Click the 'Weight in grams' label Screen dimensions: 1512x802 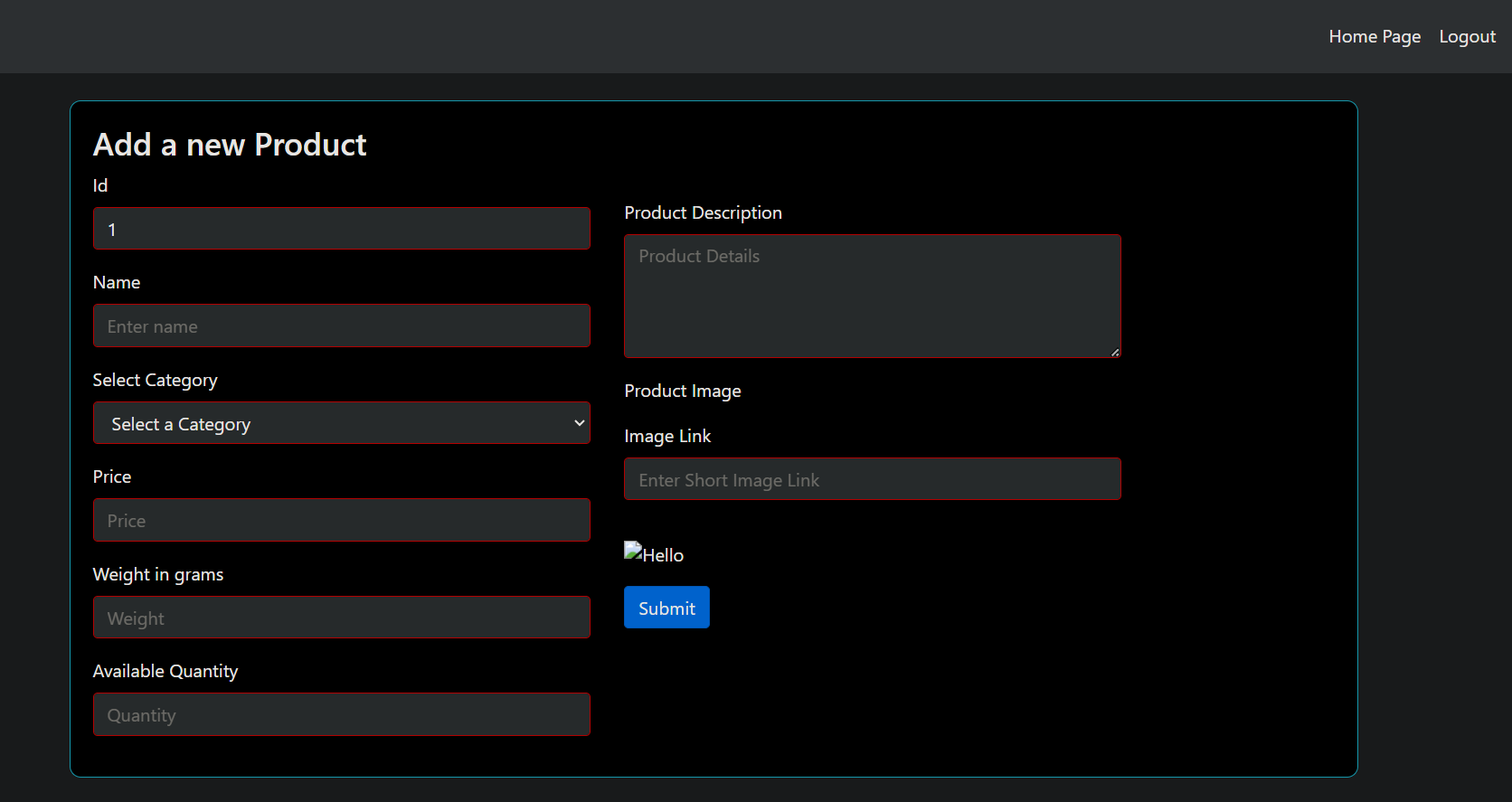pyautogui.click(x=158, y=574)
